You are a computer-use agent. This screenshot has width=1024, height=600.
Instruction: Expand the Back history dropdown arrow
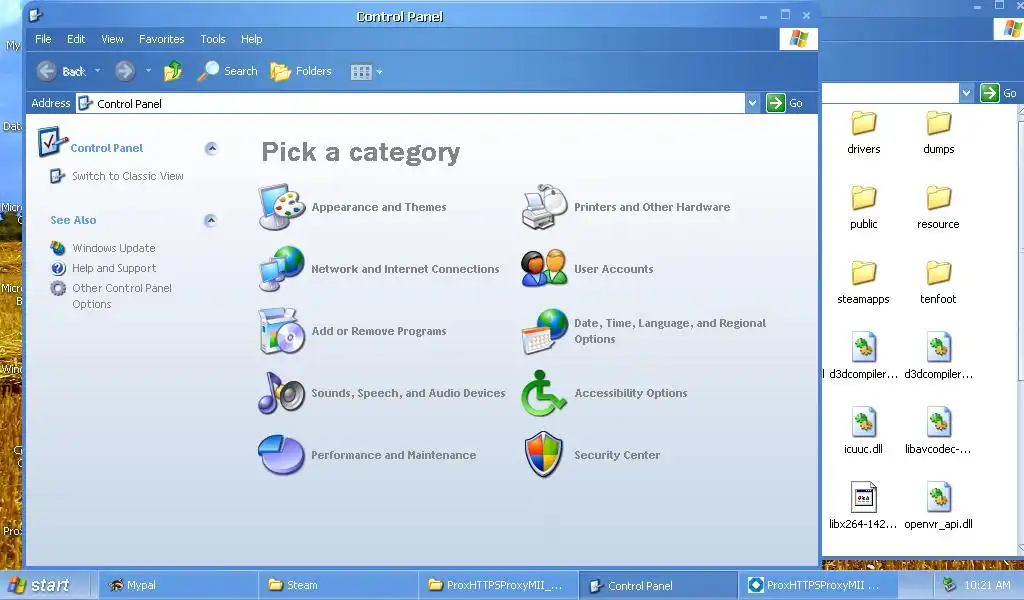tap(97, 71)
